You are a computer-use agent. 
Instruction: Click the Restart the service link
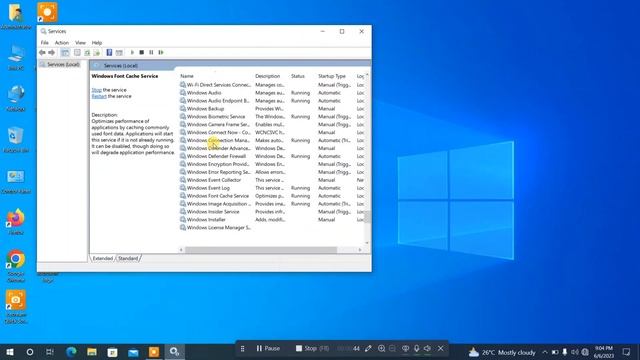coord(99,96)
